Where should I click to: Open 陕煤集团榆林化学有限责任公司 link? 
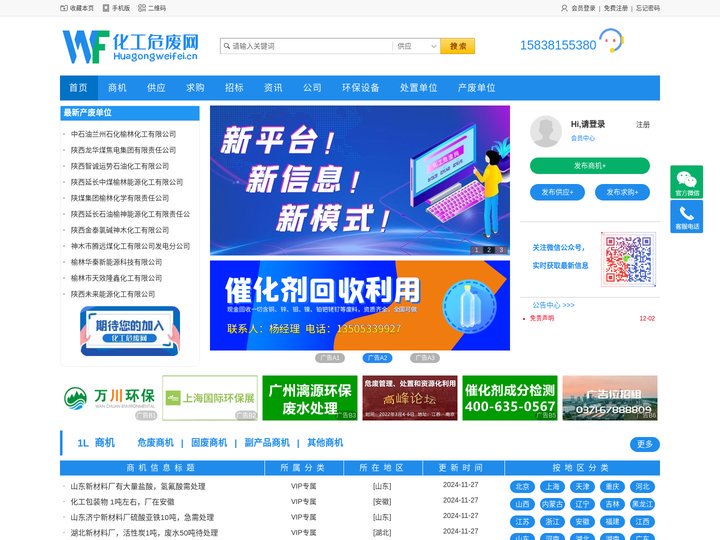[x=120, y=198]
